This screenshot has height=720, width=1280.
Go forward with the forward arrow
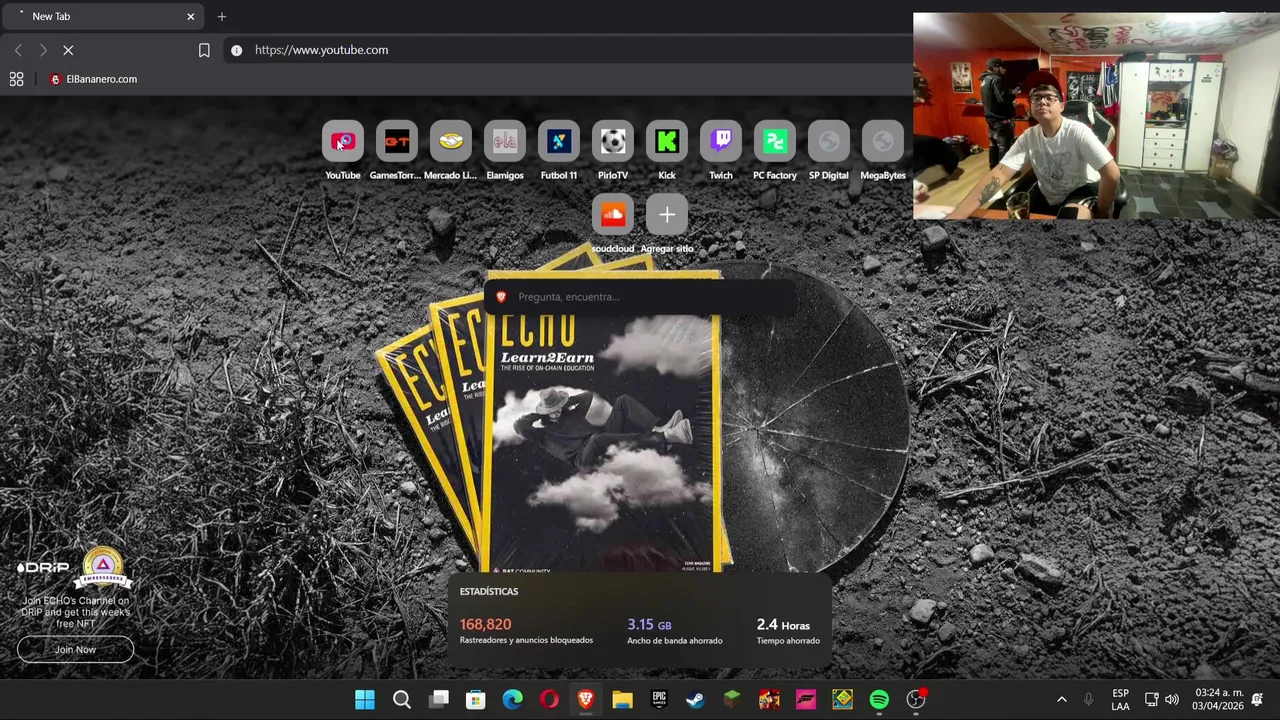coord(43,50)
